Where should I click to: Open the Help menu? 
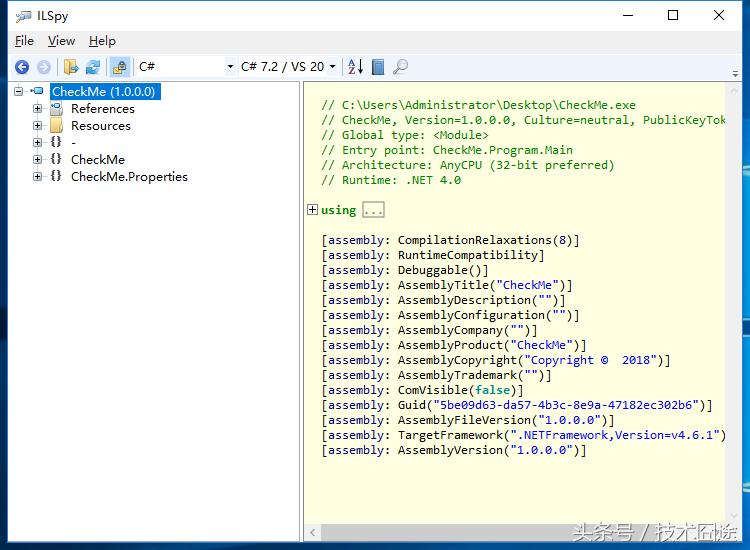point(102,41)
